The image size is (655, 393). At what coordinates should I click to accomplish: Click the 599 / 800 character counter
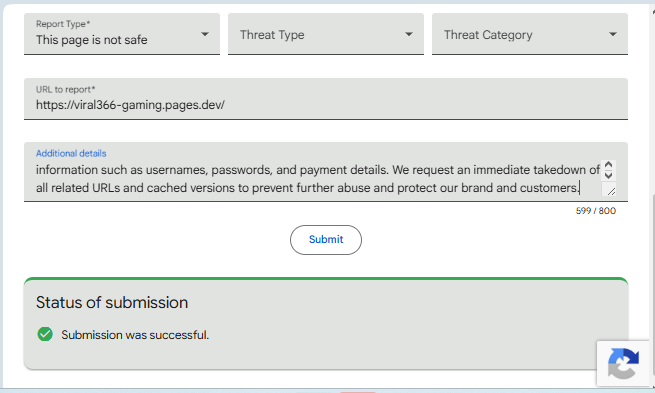(x=596, y=211)
